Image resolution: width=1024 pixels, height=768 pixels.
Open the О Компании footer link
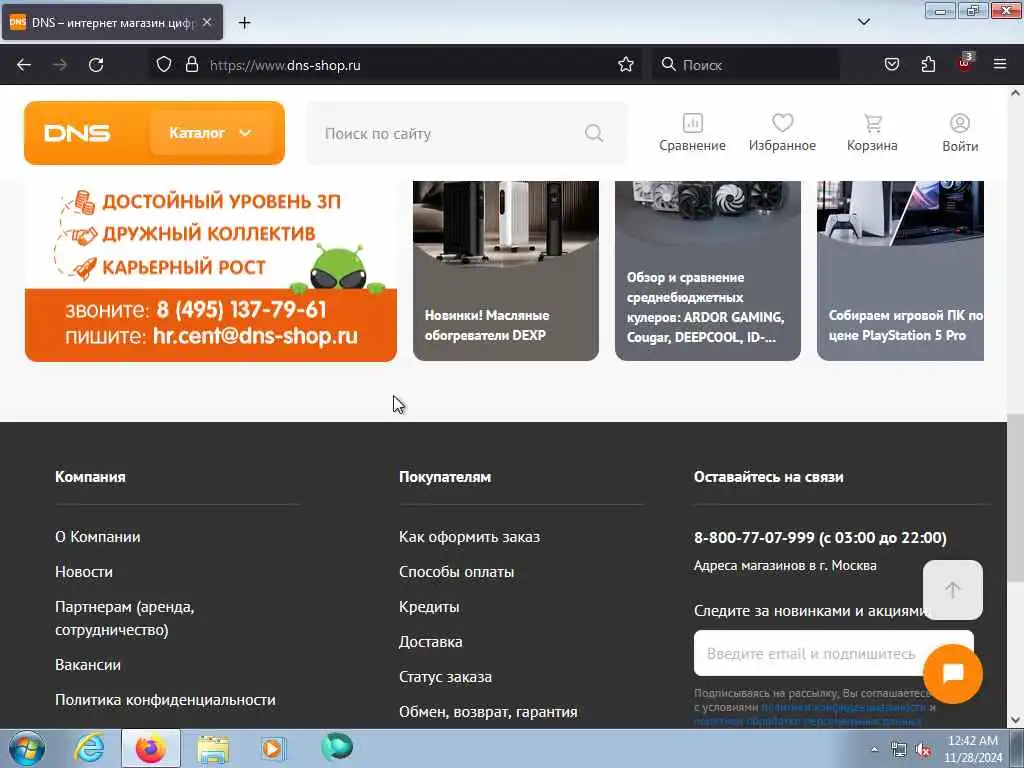pos(98,537)
